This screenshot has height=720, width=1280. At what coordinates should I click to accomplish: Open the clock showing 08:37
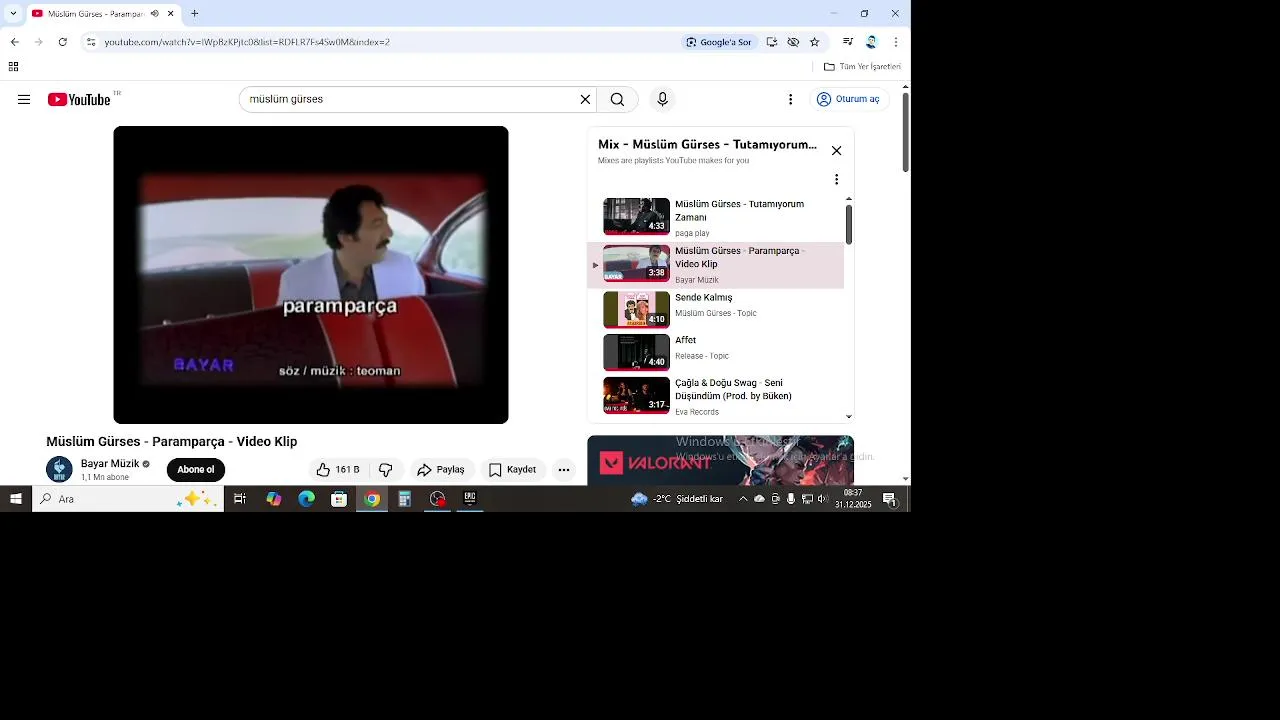(853, 499)
